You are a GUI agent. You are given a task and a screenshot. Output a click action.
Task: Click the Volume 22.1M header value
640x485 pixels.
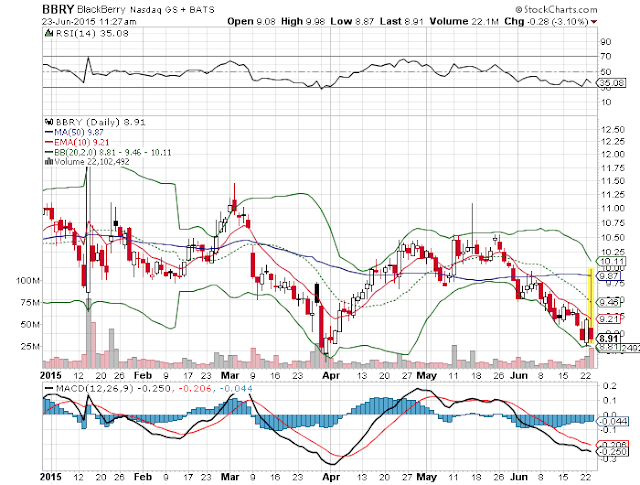tap(464, 21)
